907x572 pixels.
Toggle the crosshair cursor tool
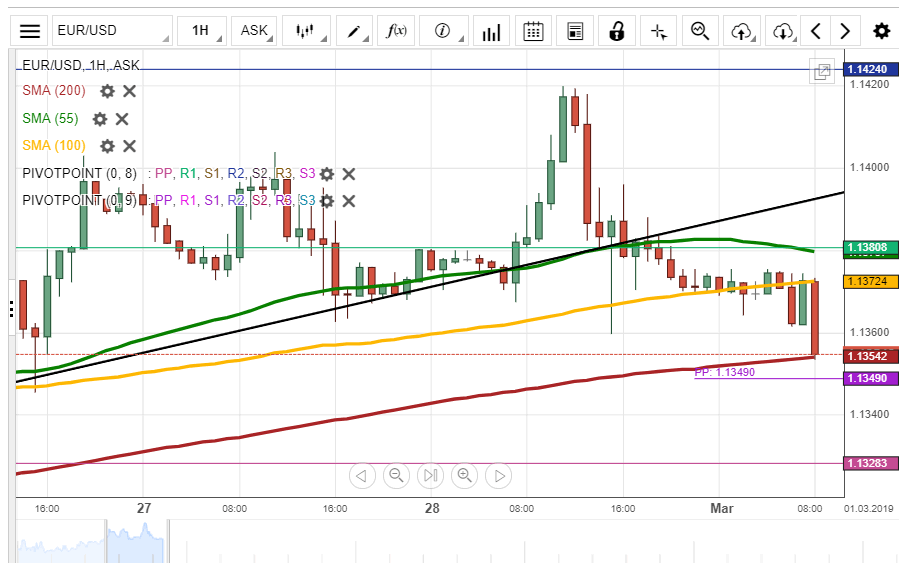[658, 31]
